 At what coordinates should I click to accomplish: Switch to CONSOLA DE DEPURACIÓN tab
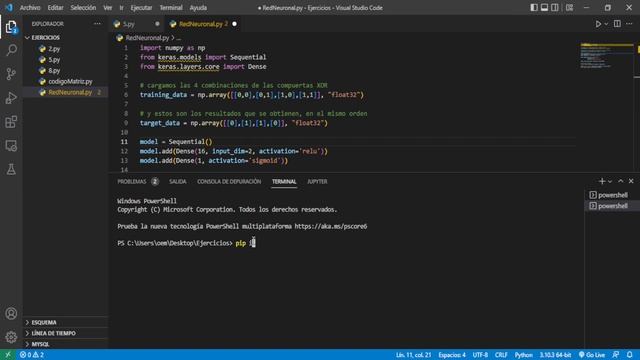tap(229, 182)
